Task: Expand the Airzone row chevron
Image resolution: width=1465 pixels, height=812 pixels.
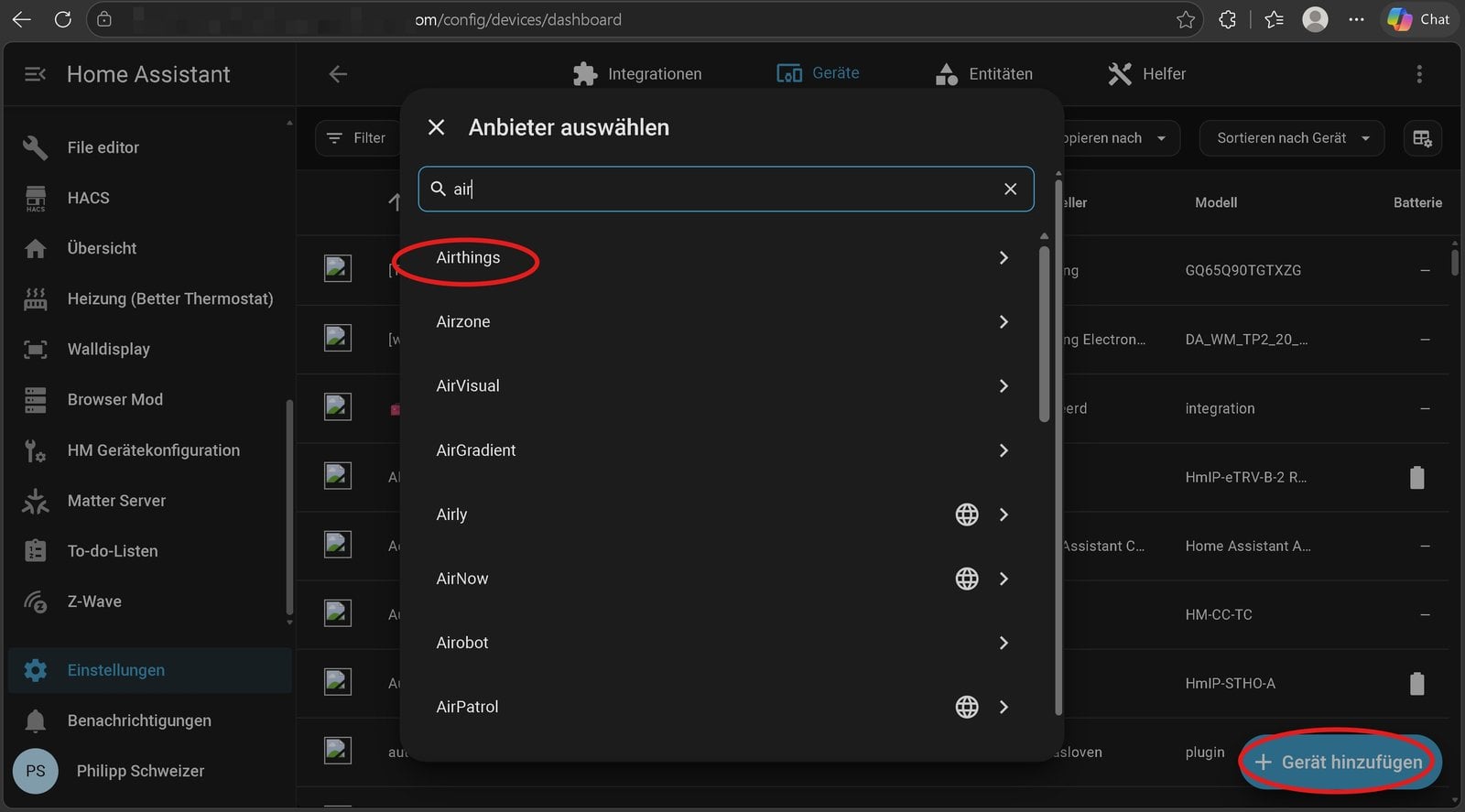Action: 1004,322
